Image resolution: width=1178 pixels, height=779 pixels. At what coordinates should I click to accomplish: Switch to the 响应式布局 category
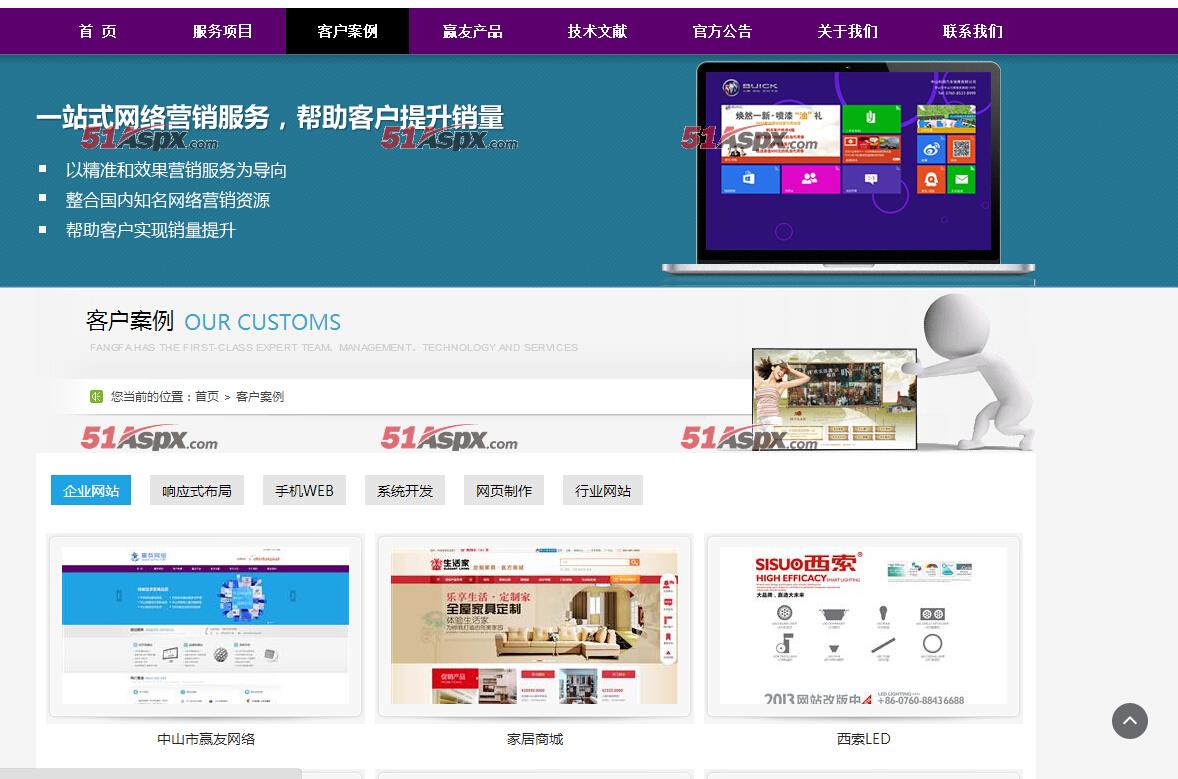(x=197, y=491)
